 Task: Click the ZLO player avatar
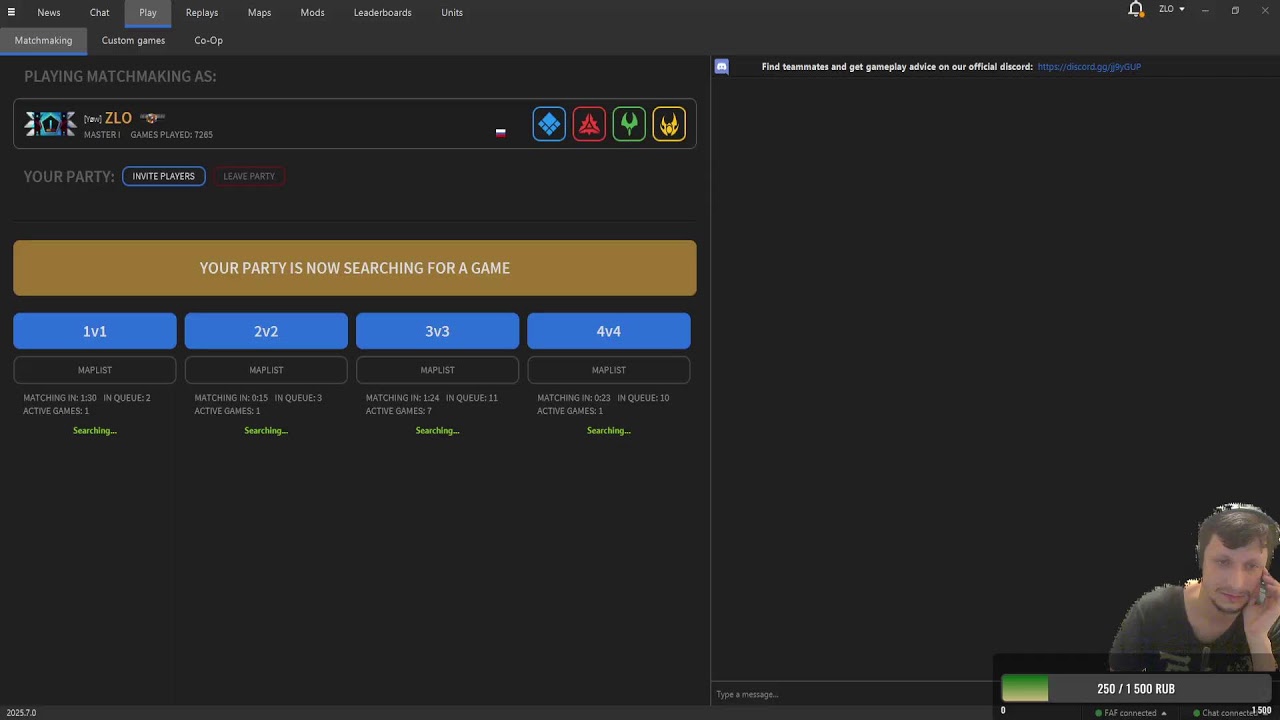pos(50,124)
